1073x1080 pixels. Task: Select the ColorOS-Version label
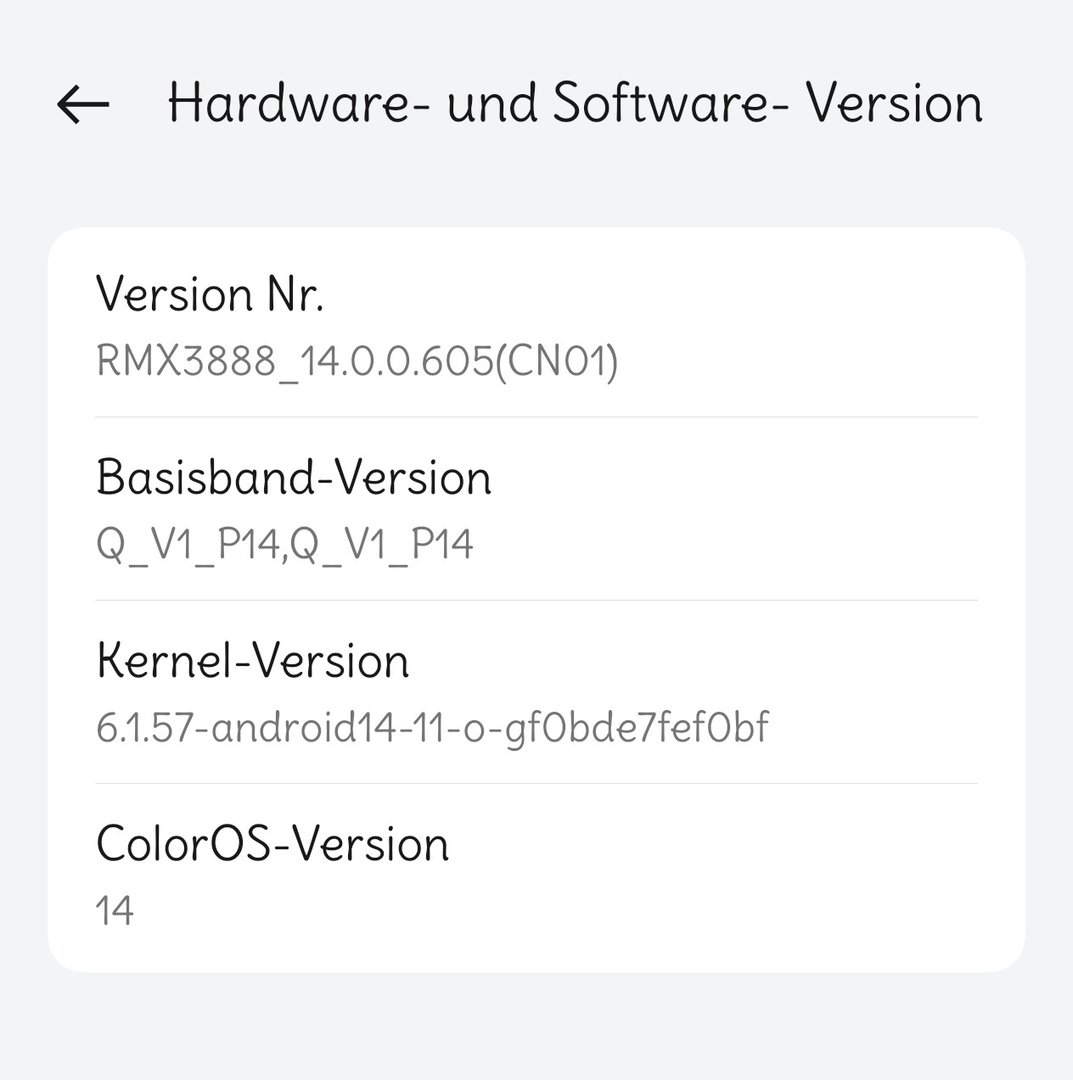point(272,845)
